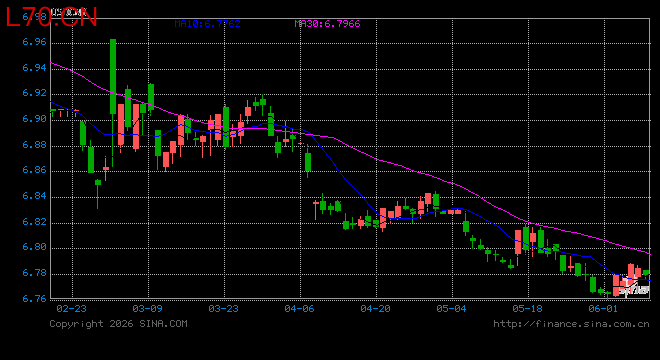Select the 6.92 price axis label

[35, 93]
